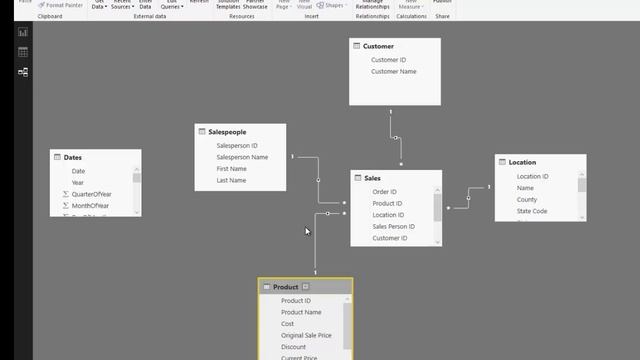The height and width of the screenshot is (360, 640).
Task: Select Location ID field in Location table
Action: pos(532,176)
